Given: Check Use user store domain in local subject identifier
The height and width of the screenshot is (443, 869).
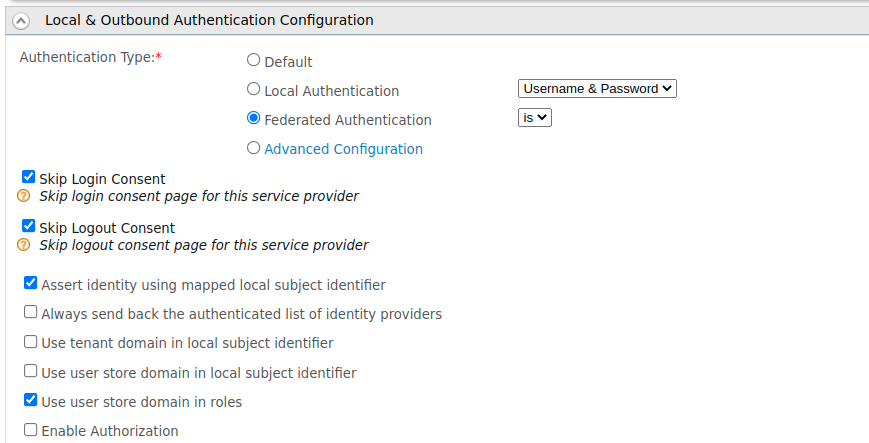Looking at the screenshot, I should tap(30, 370).
